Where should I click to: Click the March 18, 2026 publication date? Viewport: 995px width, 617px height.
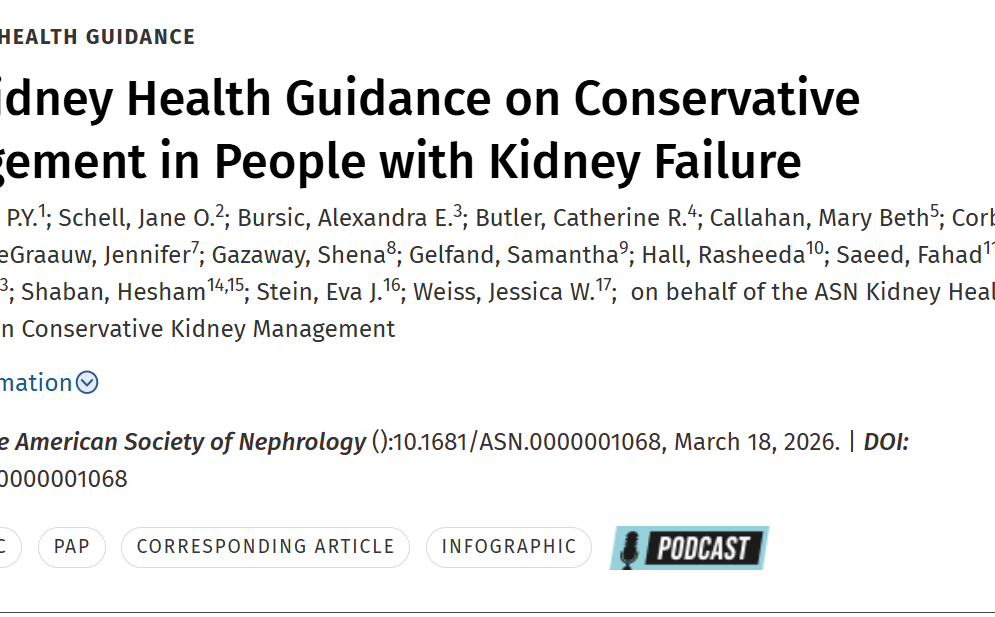click(x=757, y=442)
